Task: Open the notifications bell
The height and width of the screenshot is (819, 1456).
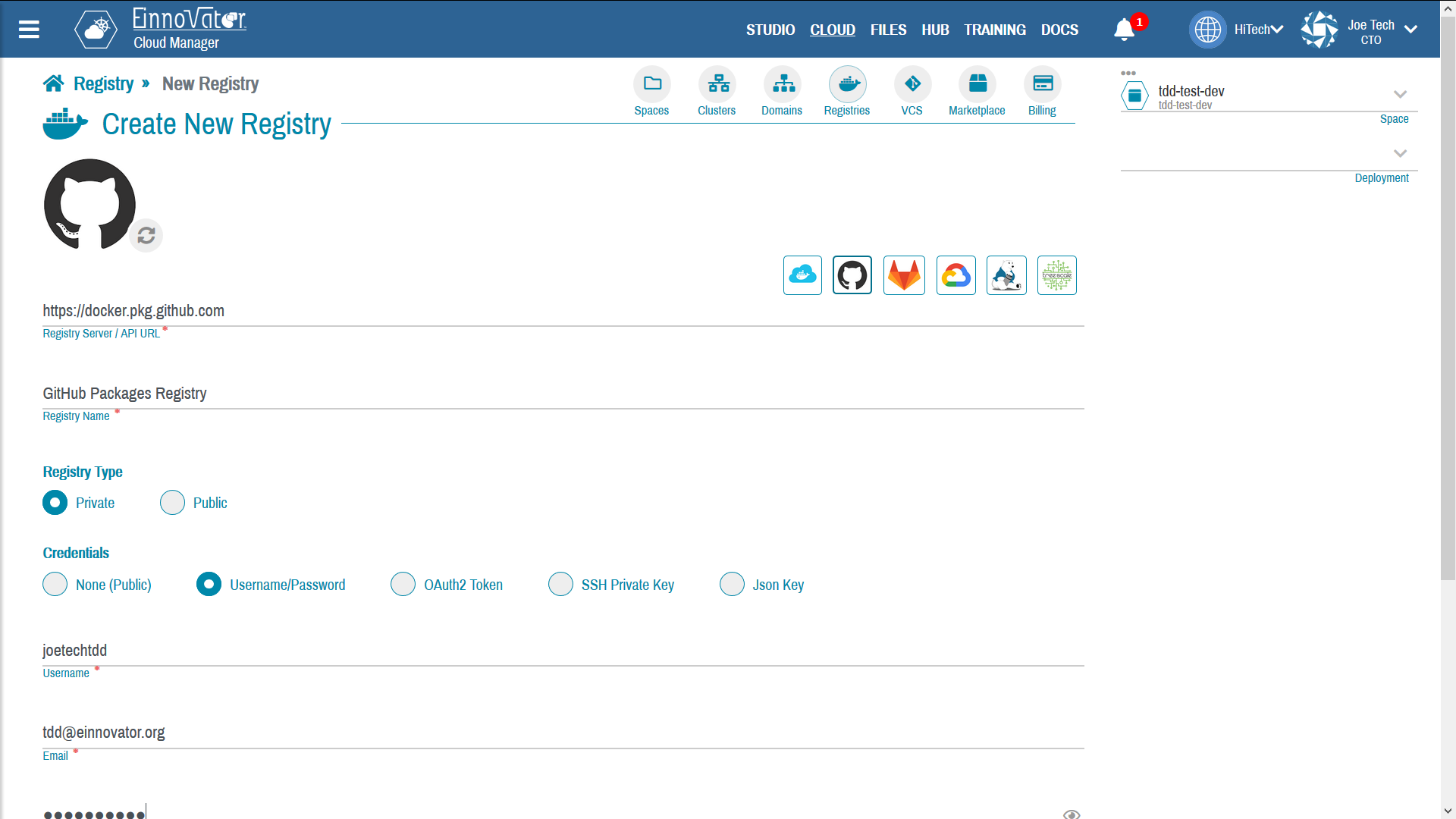Action: [1124, 30]
